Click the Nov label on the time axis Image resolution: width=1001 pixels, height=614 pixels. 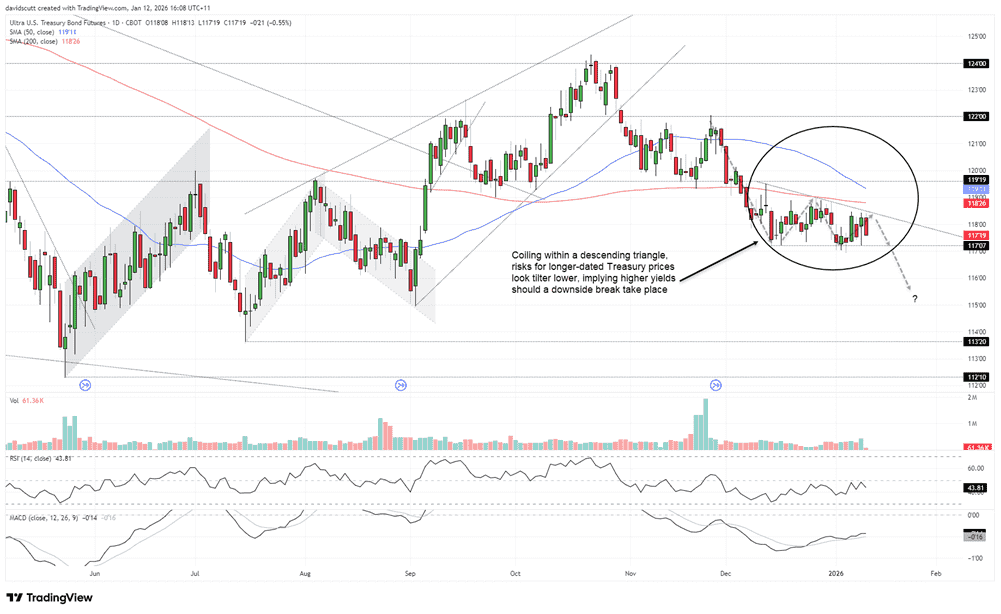[631, 574]
